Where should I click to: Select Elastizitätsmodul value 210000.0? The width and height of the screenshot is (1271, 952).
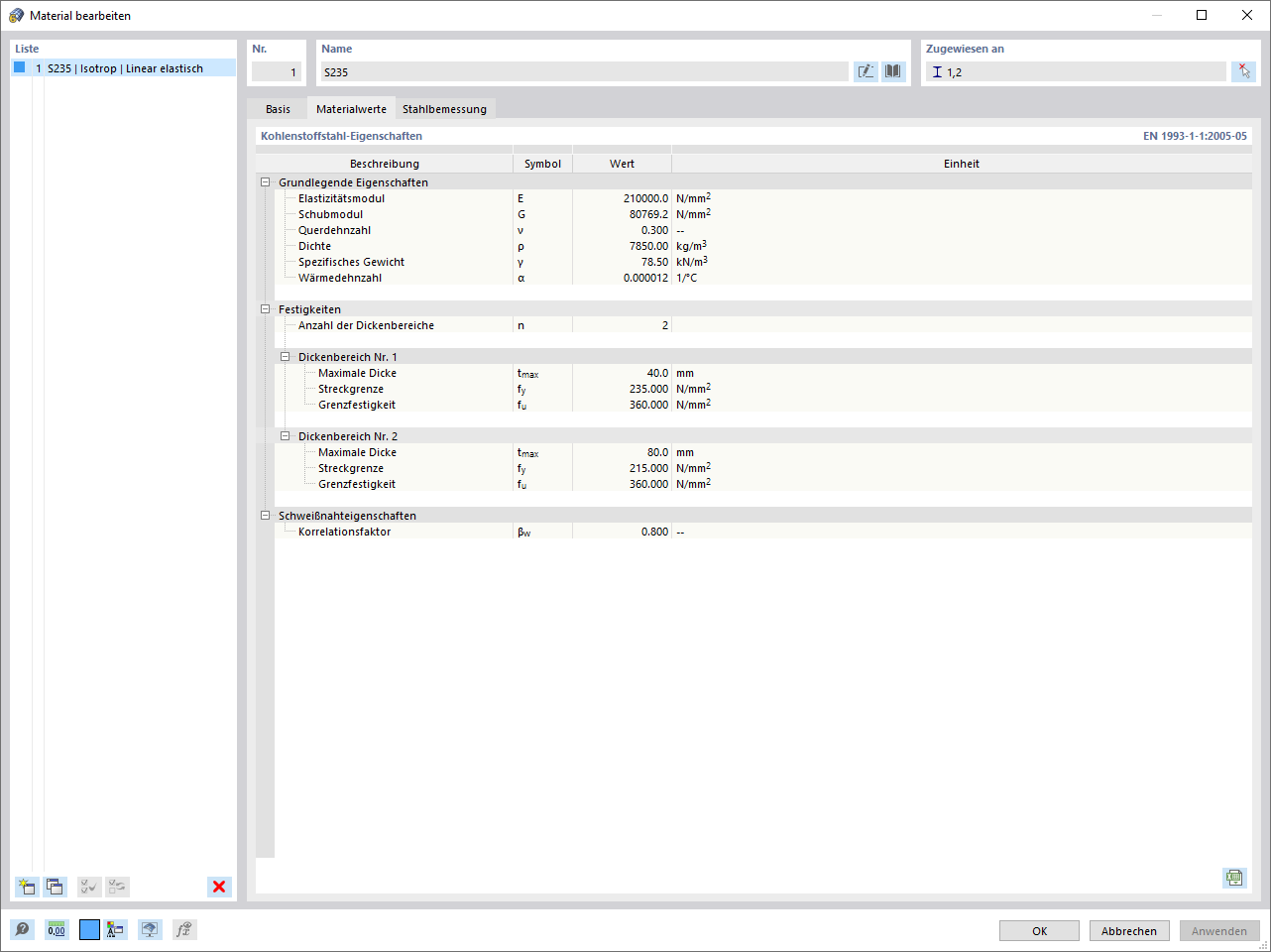pos(622,198)
